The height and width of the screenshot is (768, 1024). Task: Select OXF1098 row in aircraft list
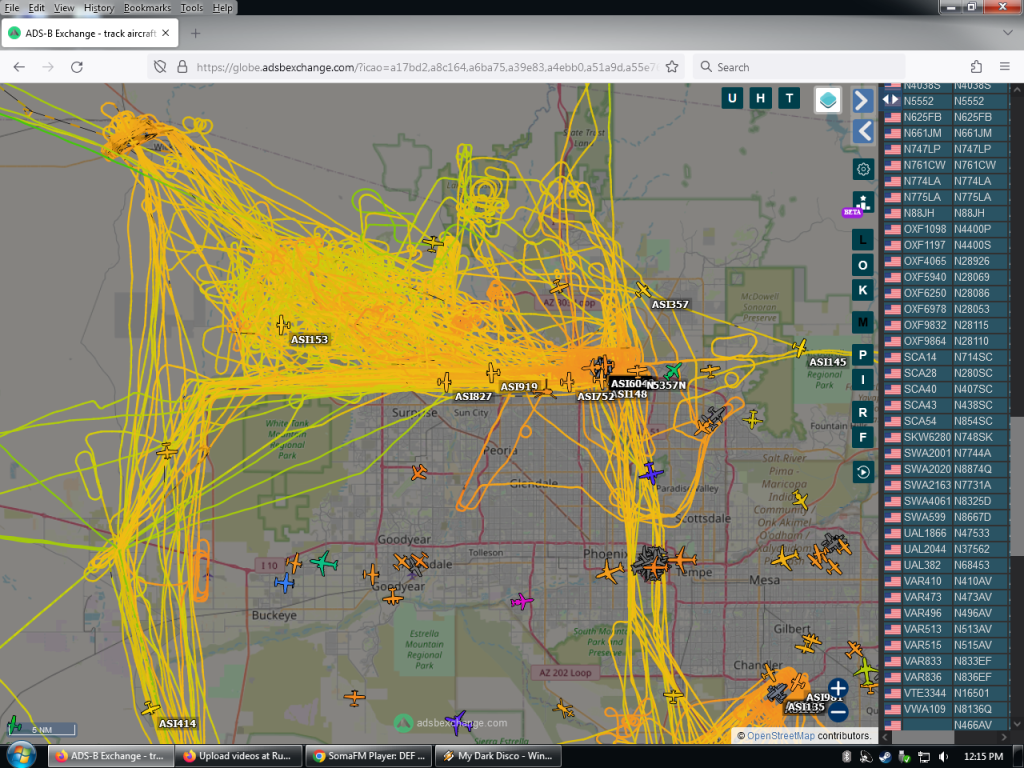pos(946,229)
